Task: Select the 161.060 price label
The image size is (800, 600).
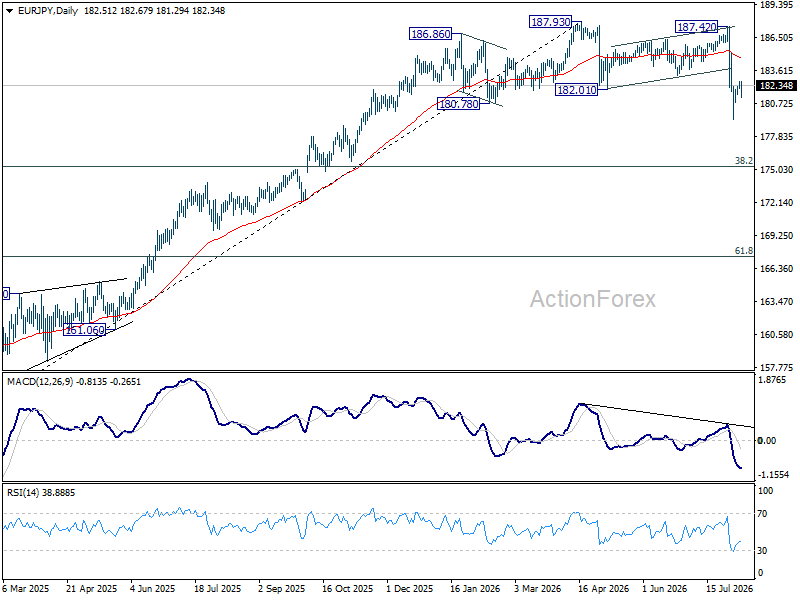Action: pyautogui.click(x=85, y=330)
